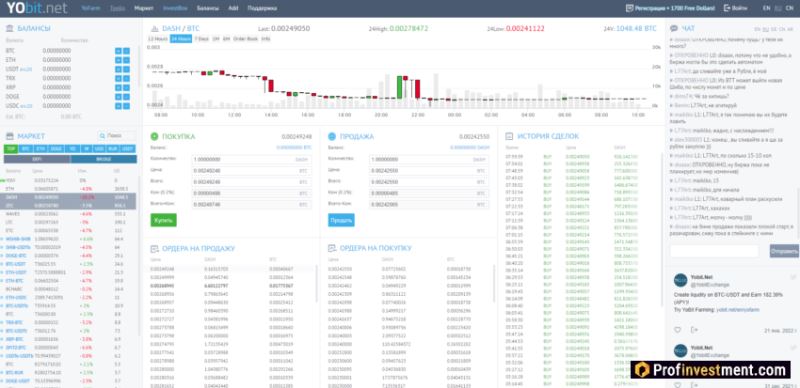800x388 pixels.
Task: Switch to the Order Book chart tab
Action: [x=245, y=39]
